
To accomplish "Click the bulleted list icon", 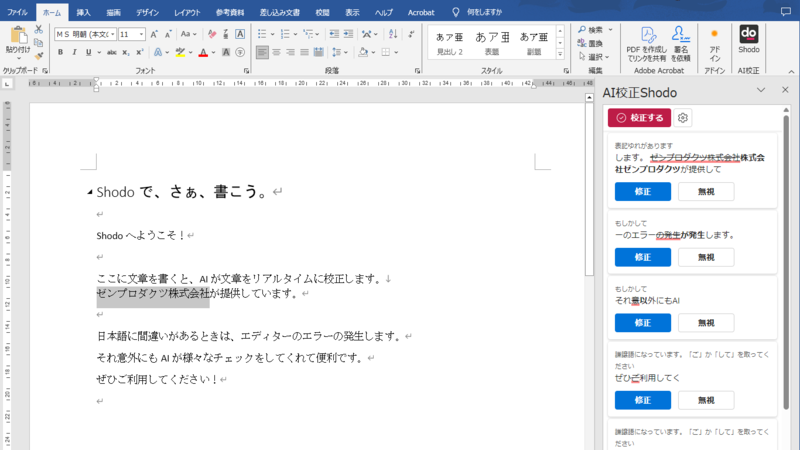I will [x=262, y=34].
